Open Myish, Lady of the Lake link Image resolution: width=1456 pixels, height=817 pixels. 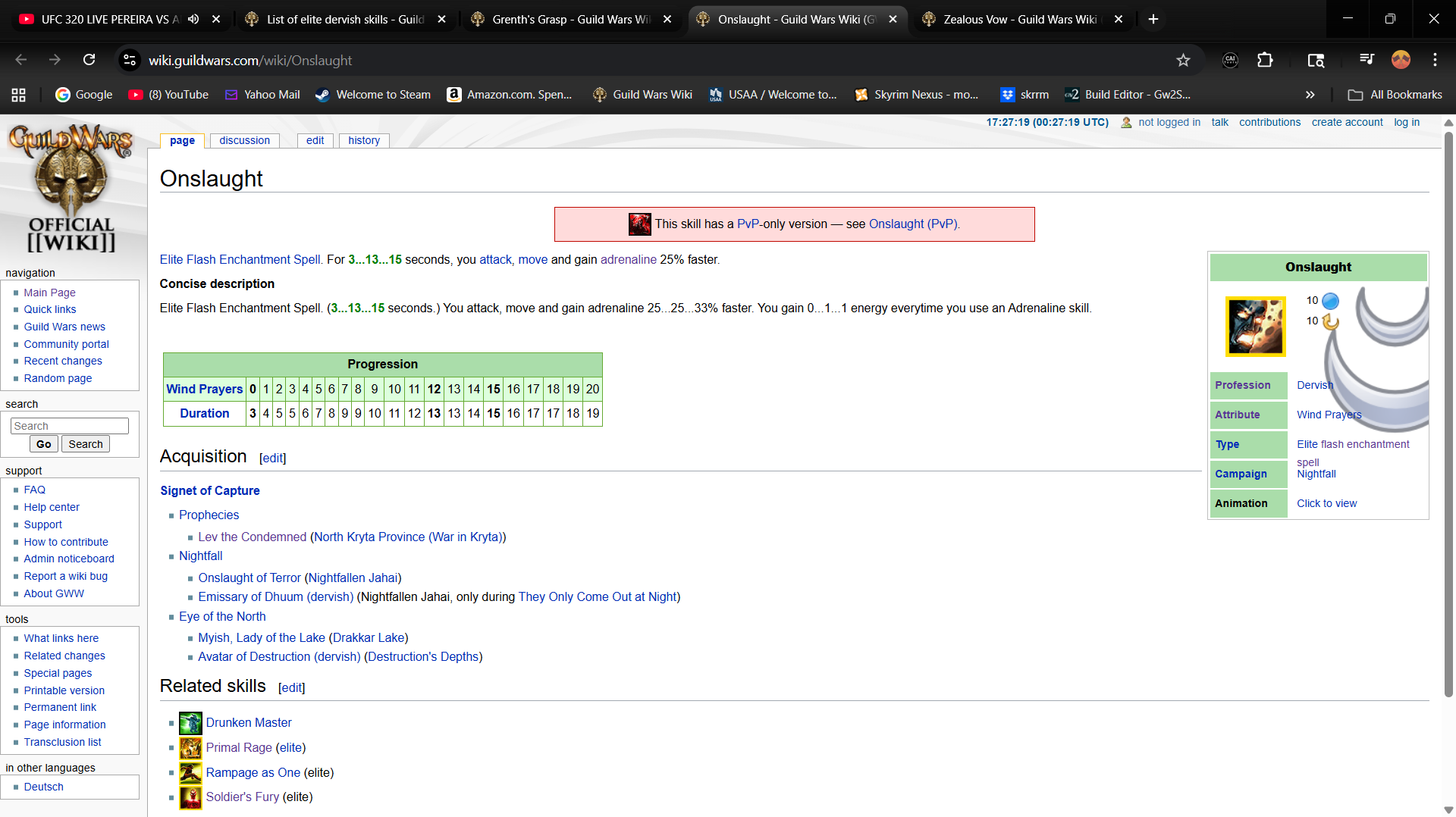(262, 637)
